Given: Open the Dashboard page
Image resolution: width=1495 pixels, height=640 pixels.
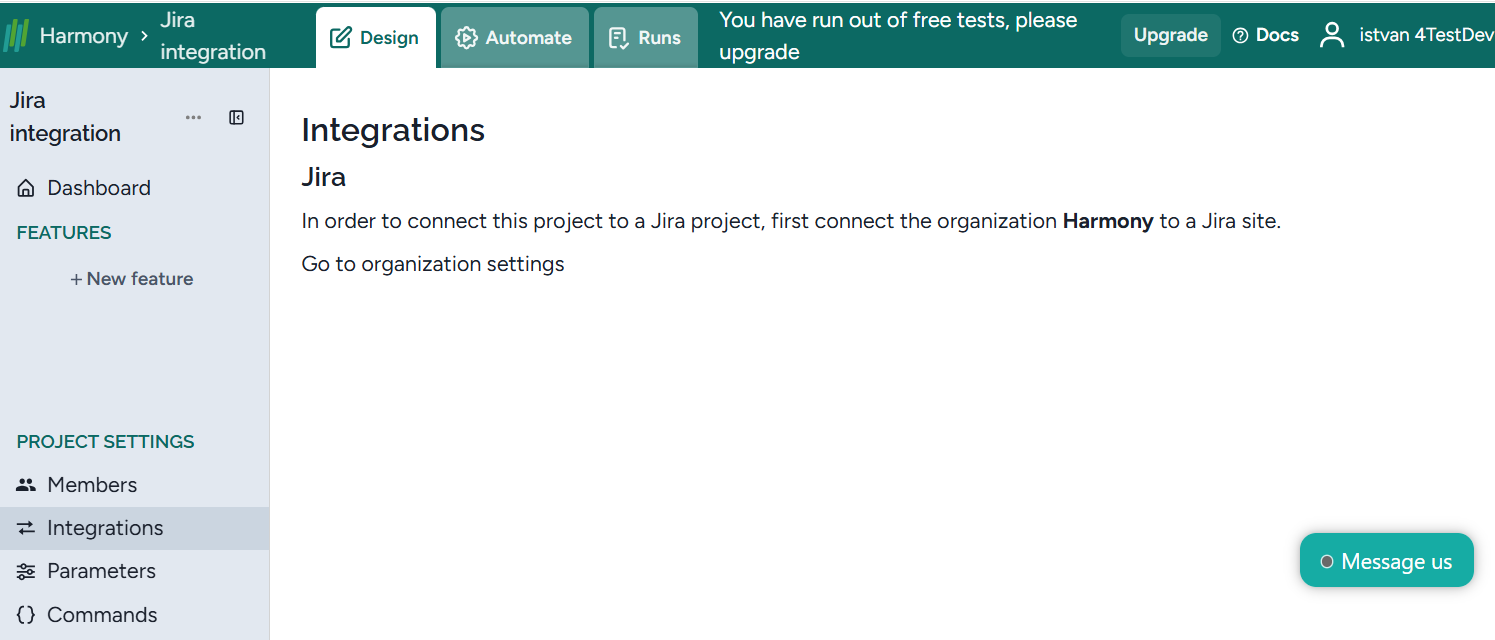Looking at the screenshot, I should (x=99, y=188).
